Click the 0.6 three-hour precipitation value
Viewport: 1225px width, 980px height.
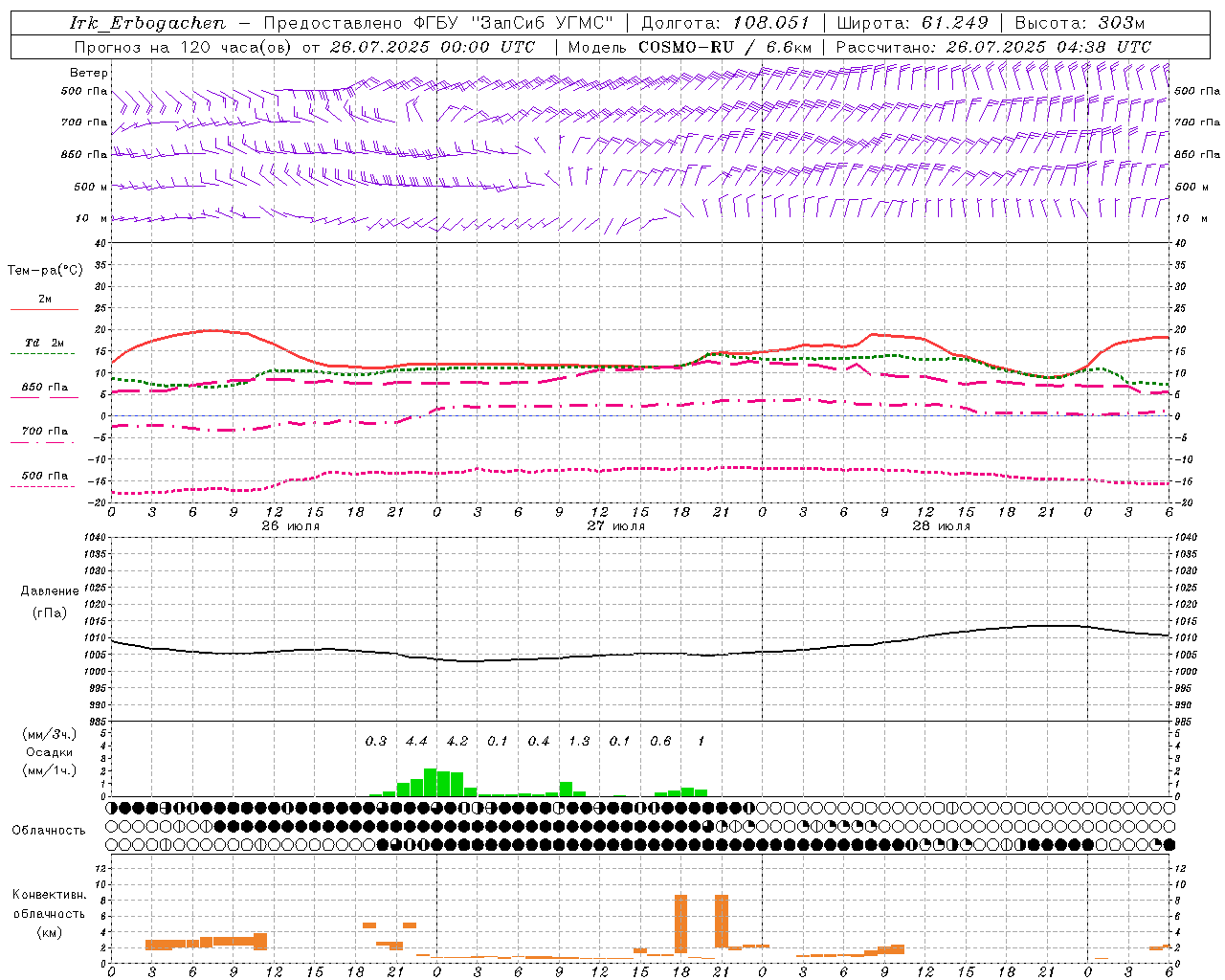(x=660, y=742)
